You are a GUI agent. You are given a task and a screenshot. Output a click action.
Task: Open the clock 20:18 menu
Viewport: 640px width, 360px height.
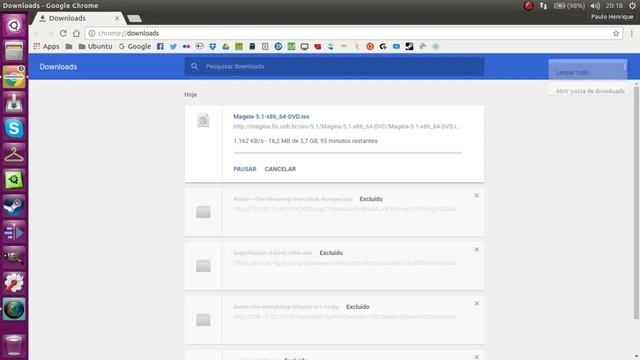tap(614, 6)
